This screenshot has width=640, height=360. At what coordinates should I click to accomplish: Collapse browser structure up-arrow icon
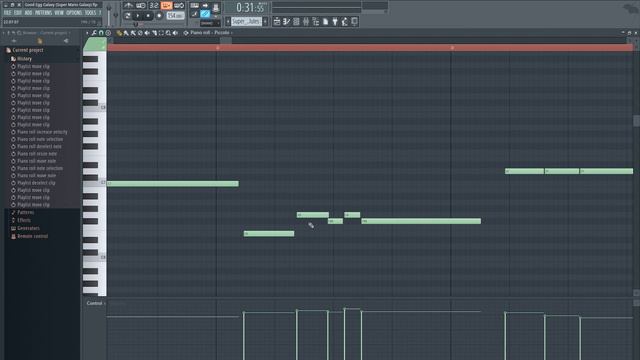pyautogui.click(x=14, y=41)
